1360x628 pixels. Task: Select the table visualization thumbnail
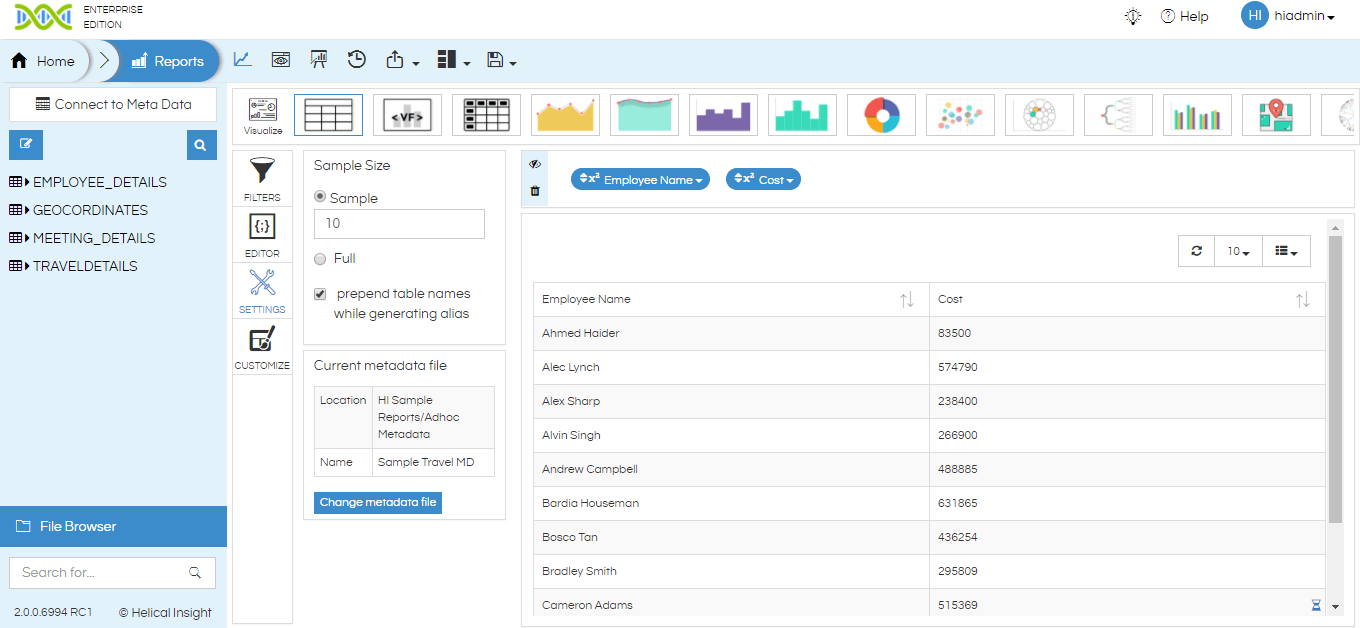[x=328, y=115]
